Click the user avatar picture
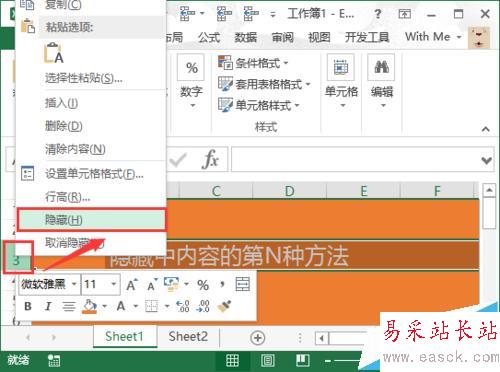Viewport: 500px width, 372px height. (479, 38)
